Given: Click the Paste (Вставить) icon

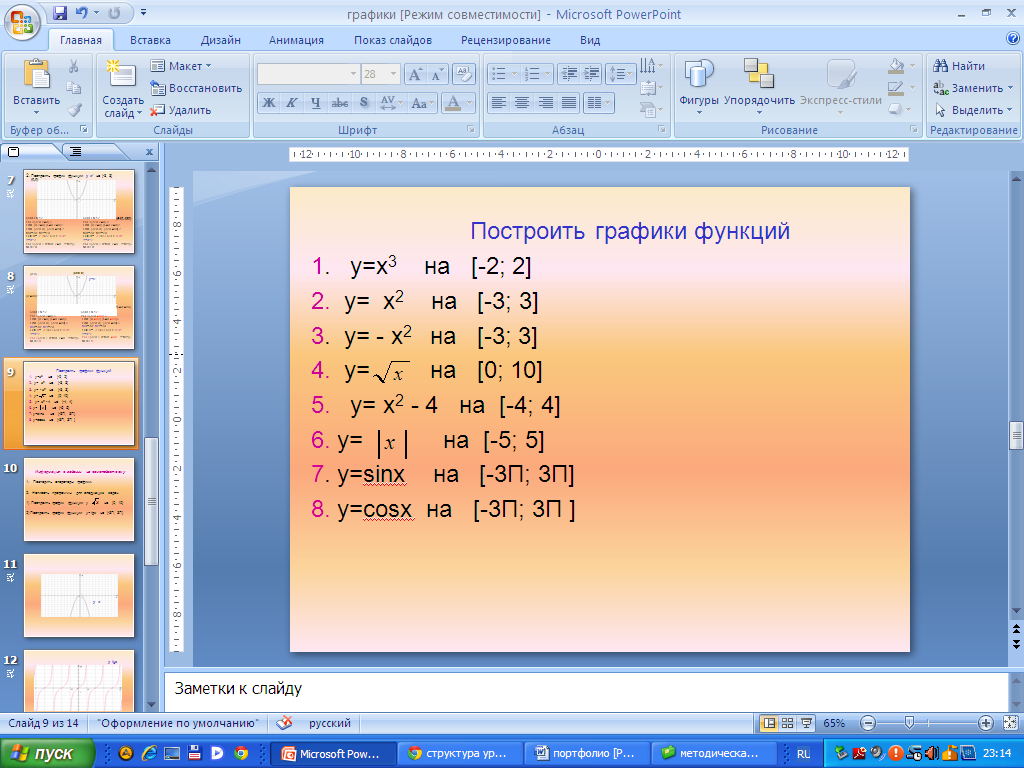Looking at the screenshot, I should pyautogui.click(x=36, y=75).
